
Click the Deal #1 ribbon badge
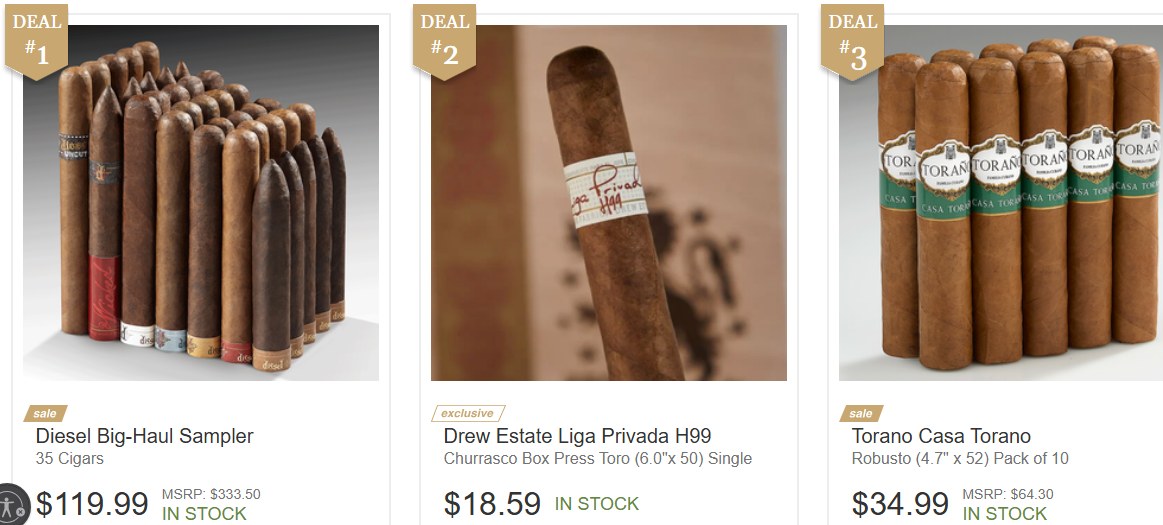tap(36, 41)
